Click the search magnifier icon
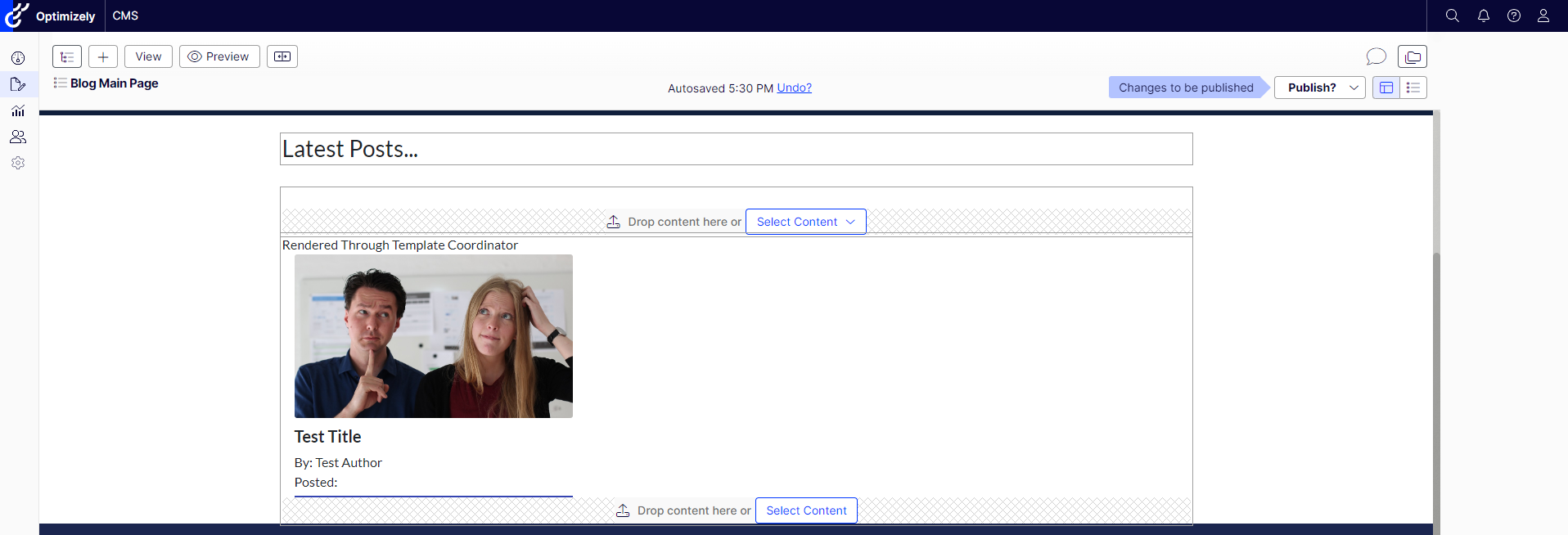This screenshot has height=535, width=1568. click(x=1453, y=16)
